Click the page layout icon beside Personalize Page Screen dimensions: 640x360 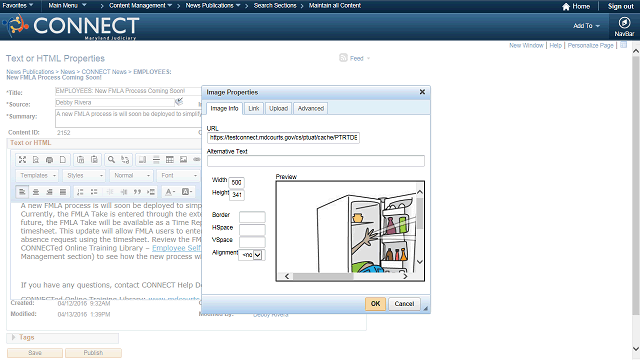(x=623, y=45)
